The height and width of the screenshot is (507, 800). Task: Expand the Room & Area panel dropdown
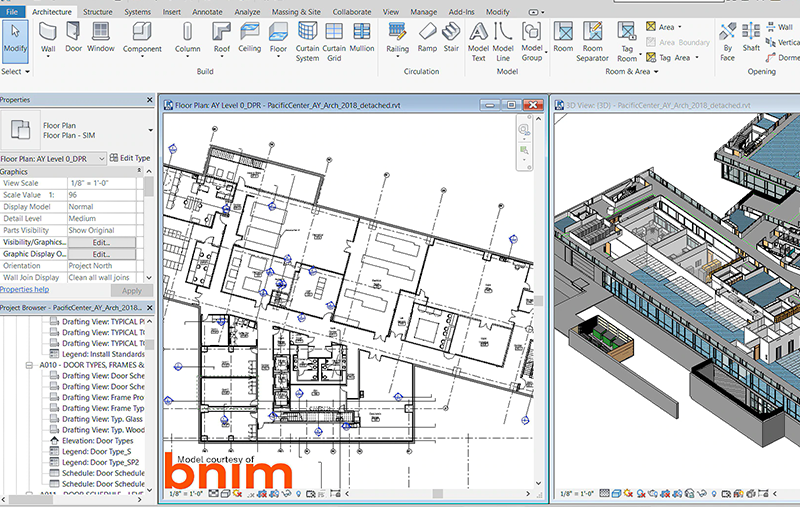coord(632,71)
